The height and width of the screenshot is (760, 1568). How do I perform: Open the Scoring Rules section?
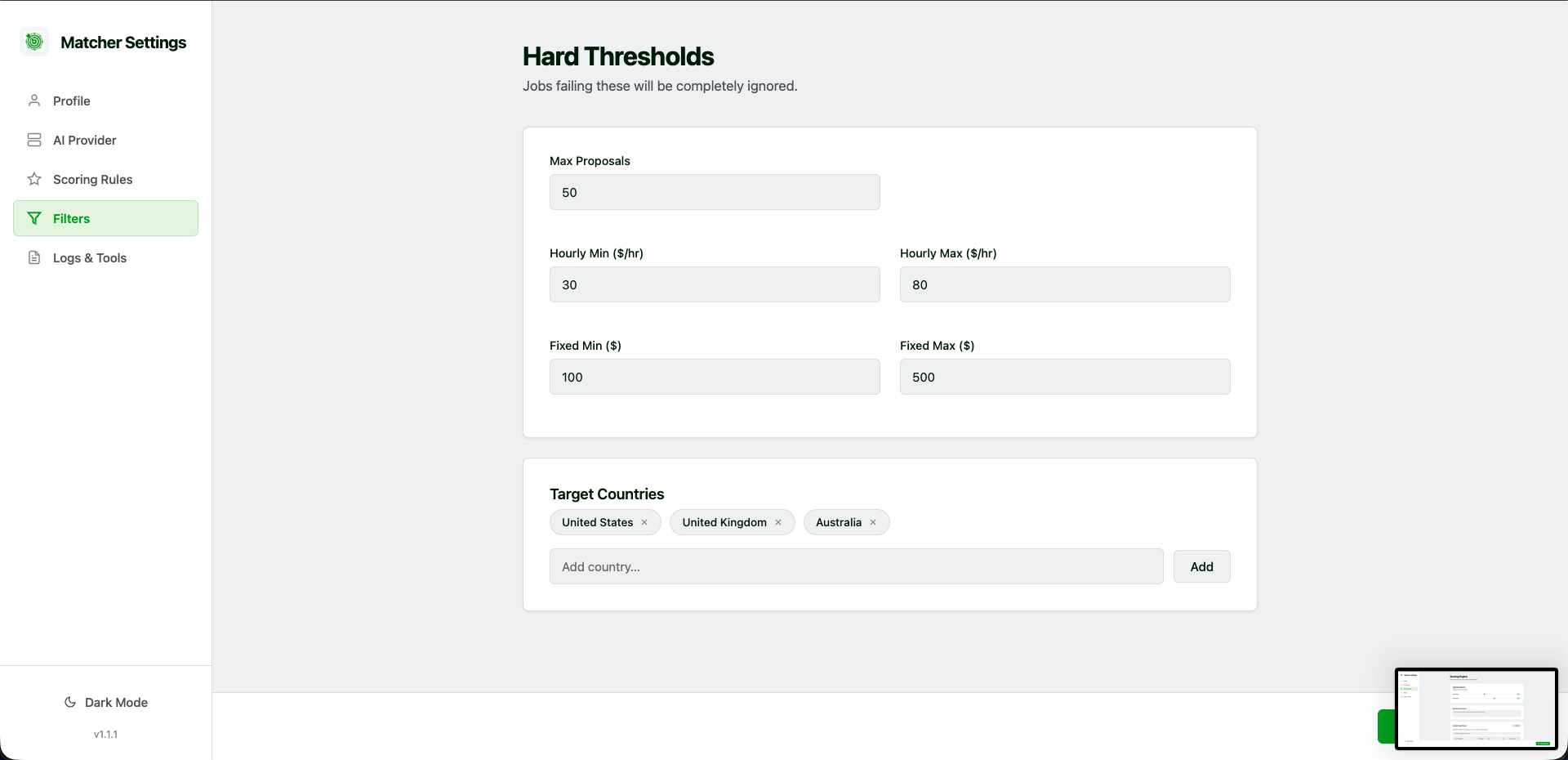(92, 179)
